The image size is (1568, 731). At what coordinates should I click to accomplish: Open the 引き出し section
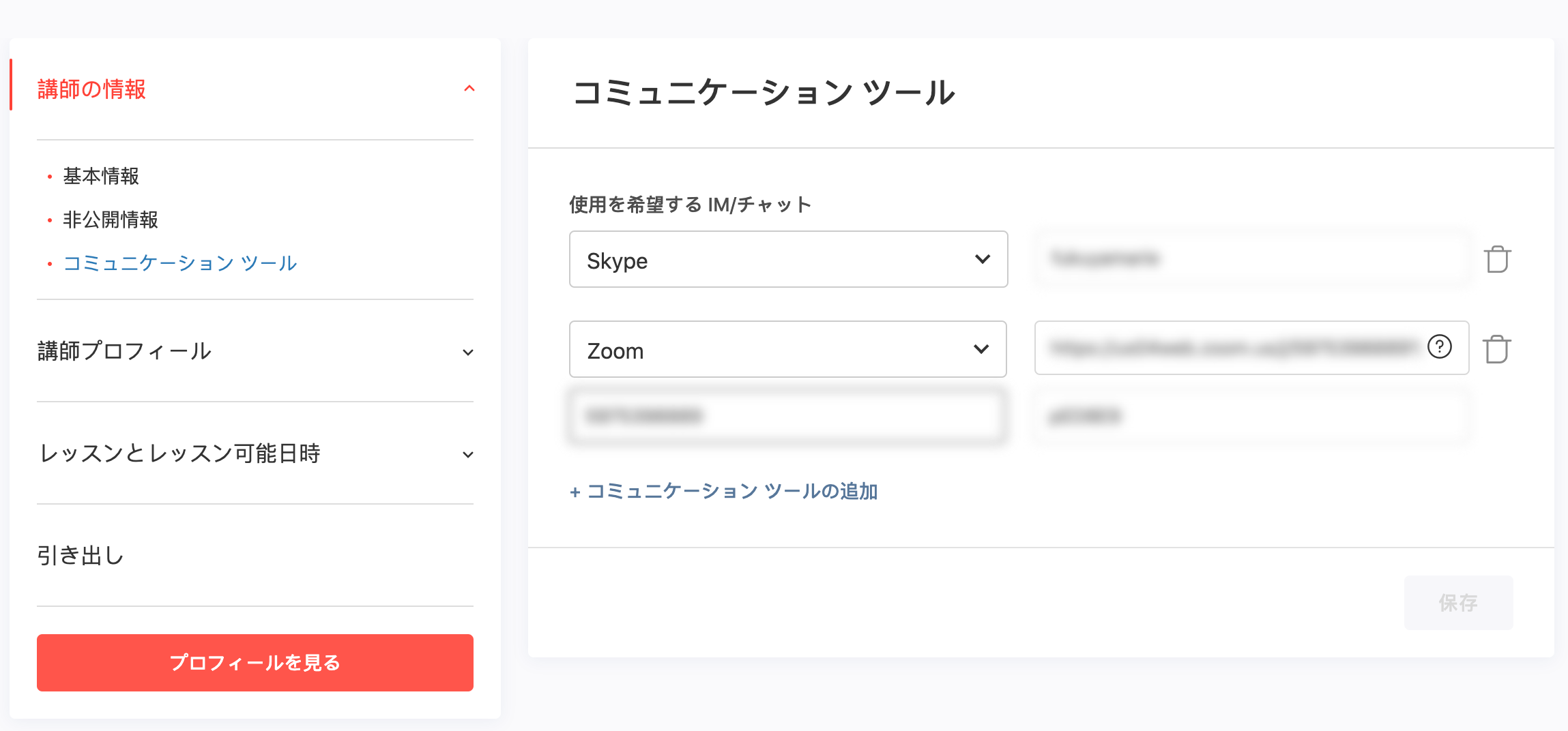tap(81, 556)
